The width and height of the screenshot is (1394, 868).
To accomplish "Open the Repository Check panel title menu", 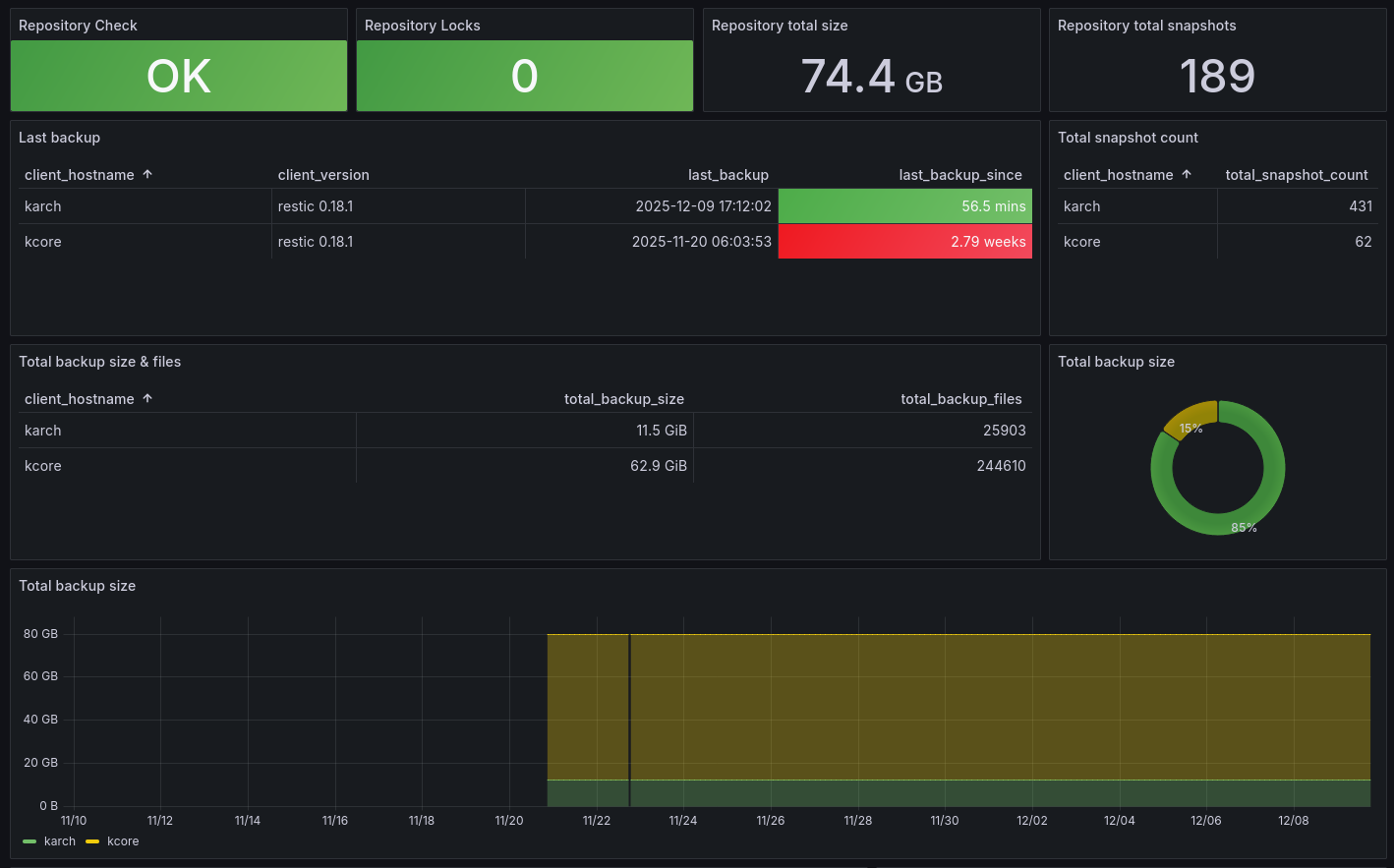I will [x=78, y=26].
